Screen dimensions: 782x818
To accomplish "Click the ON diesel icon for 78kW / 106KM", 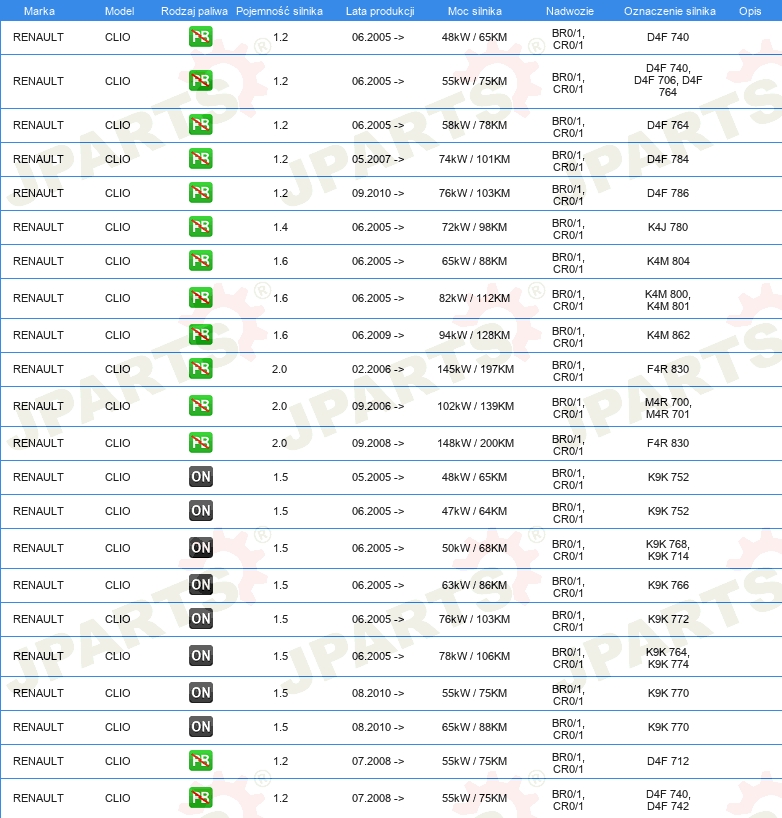I will 200,655.
